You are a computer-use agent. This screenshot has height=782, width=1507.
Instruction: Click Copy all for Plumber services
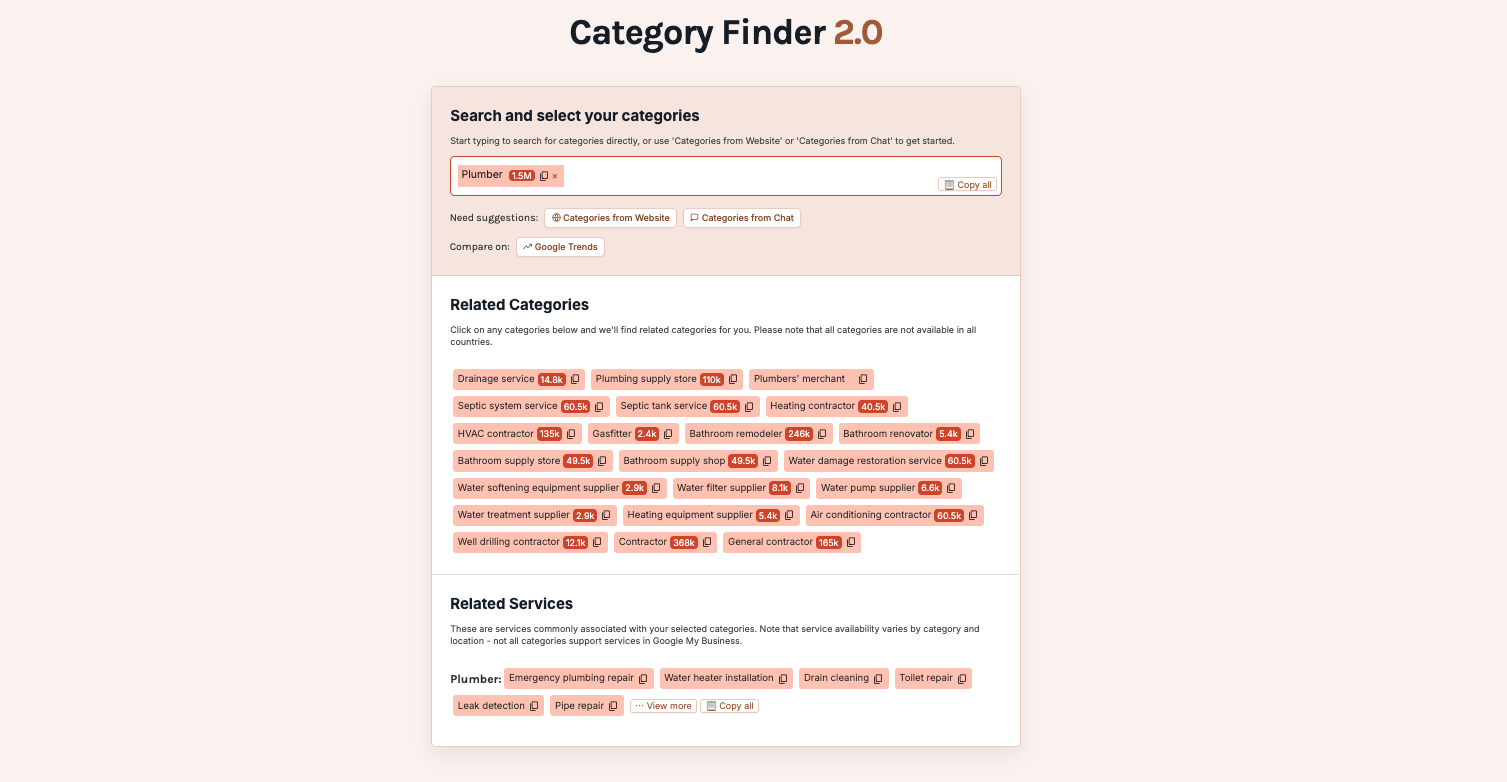click(x=729, y=705)
